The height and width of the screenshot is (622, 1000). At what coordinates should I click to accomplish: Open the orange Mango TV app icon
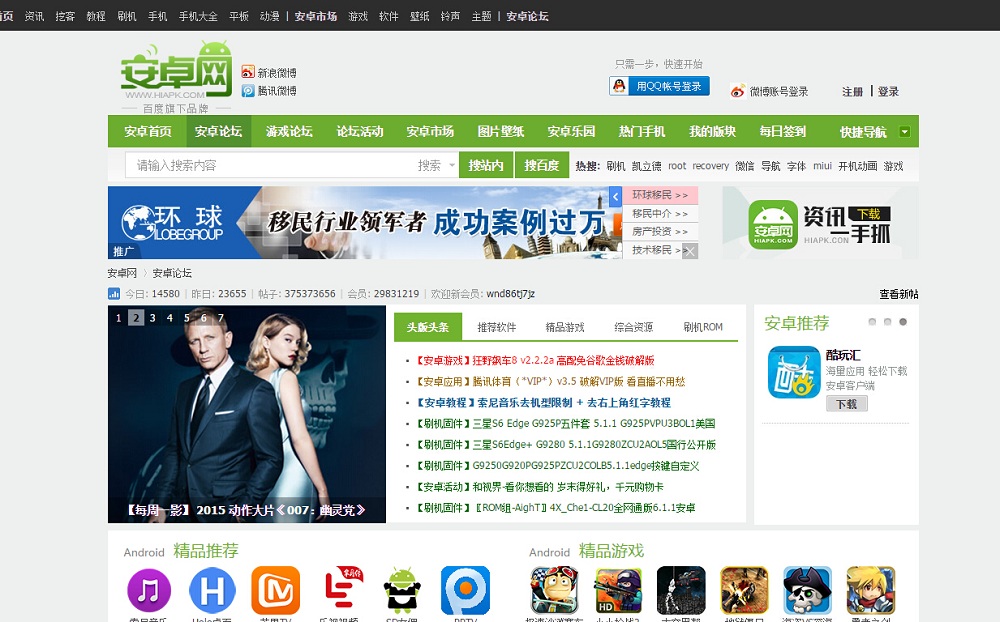[x=276, y=590]
